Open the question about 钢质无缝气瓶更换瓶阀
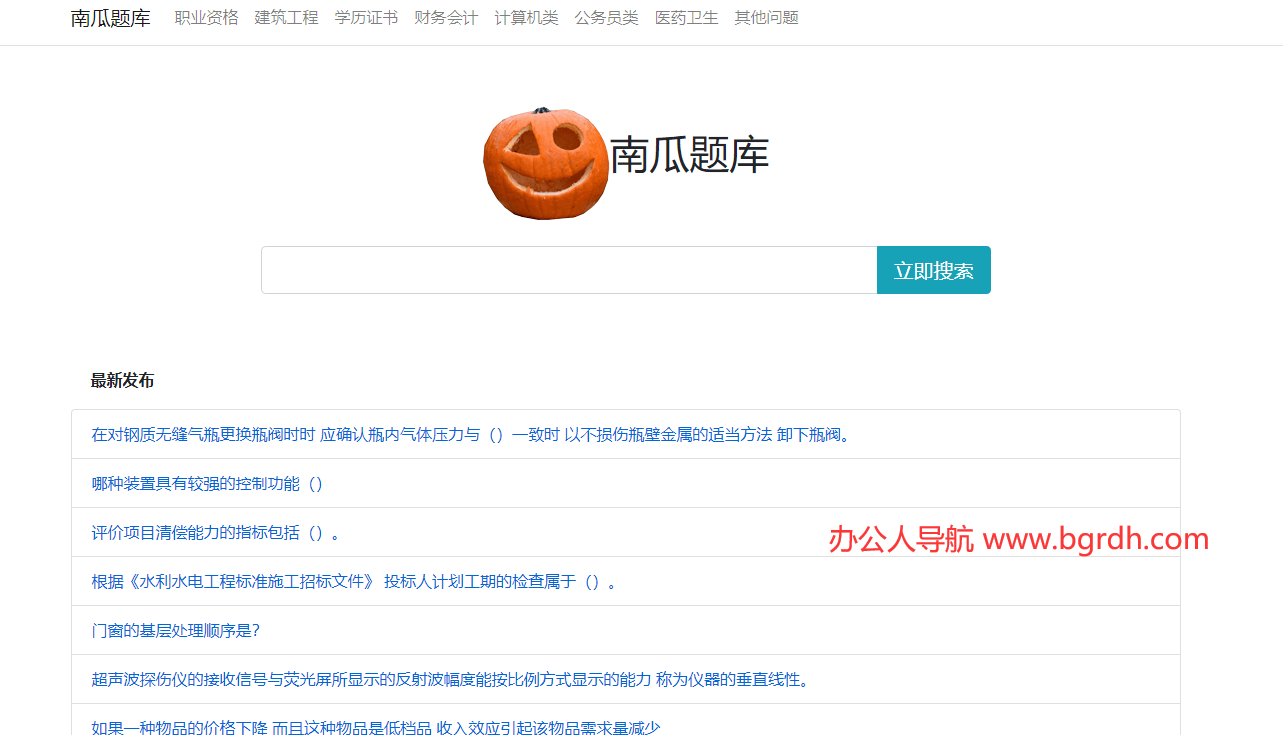Image resolution: width=1283 pixels, height=735 pixels. (468, 434)
